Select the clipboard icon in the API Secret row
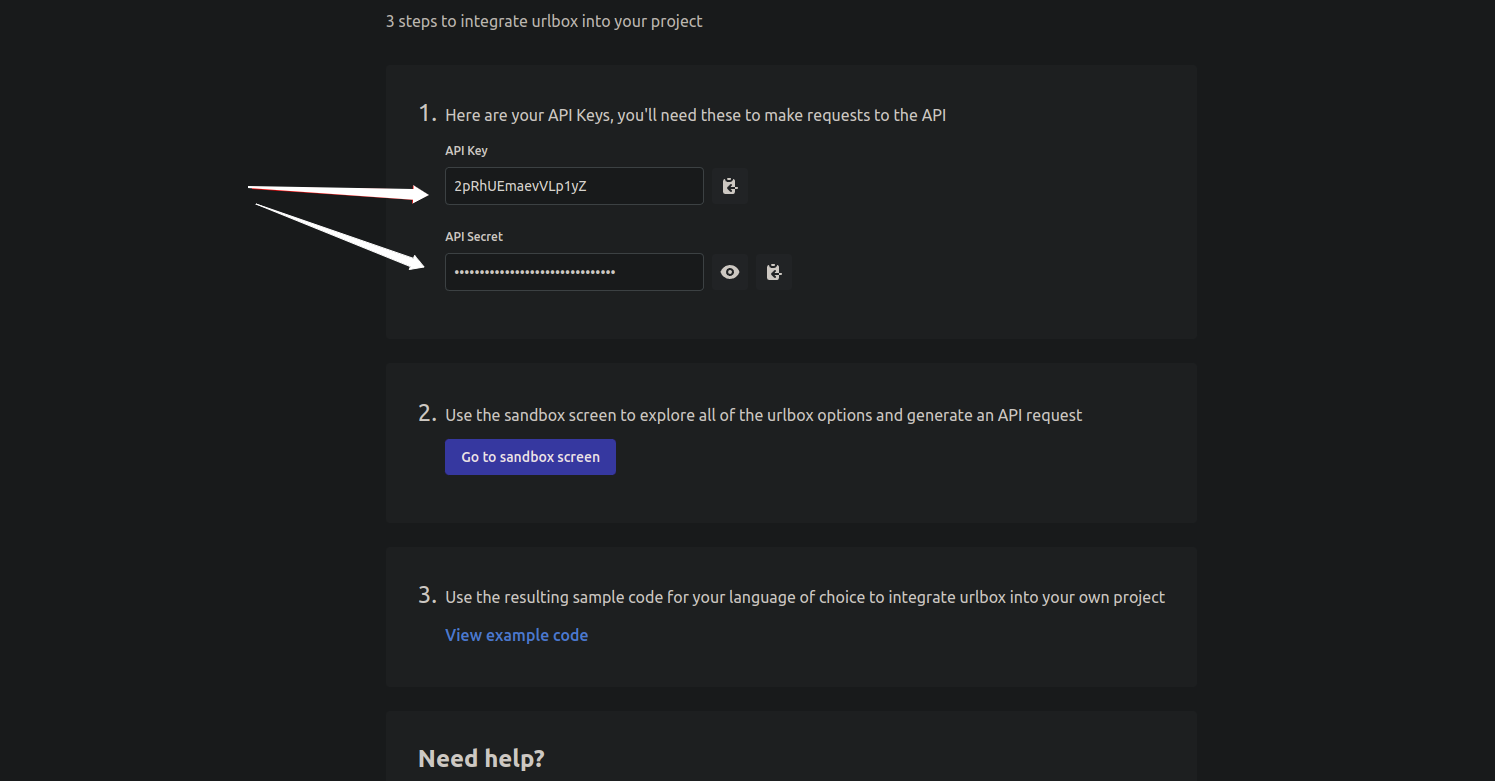 click(x=773, y=271)
